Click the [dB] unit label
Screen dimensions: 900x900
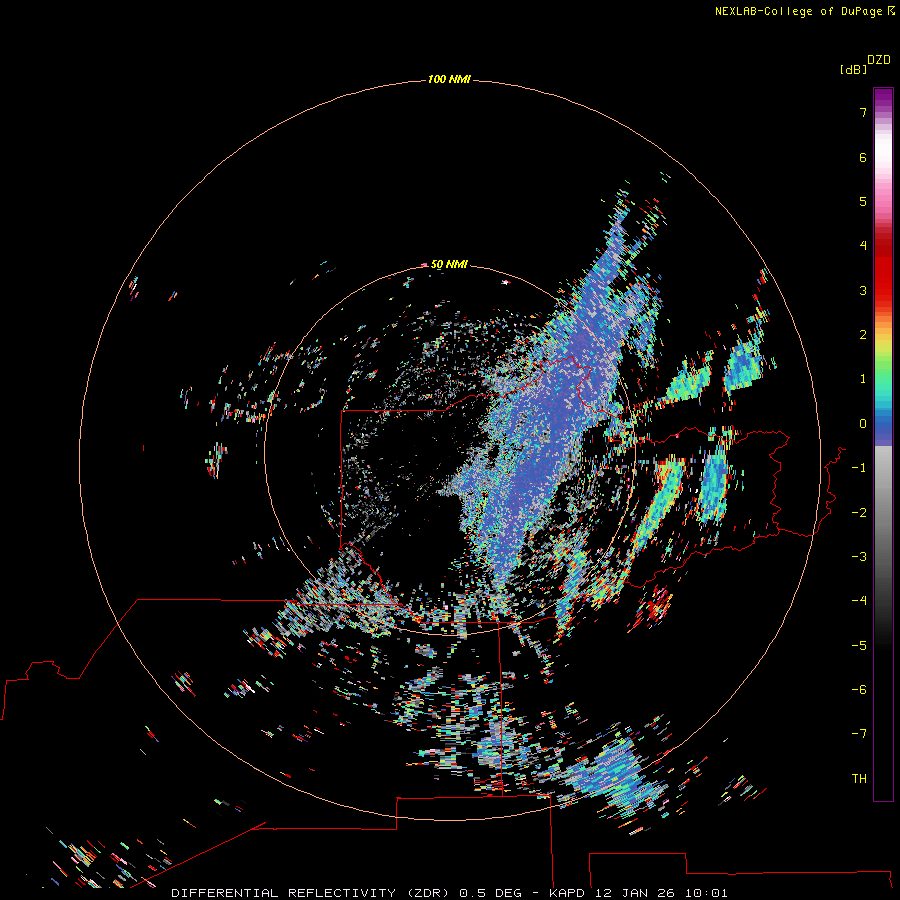[x=853, y=69]
